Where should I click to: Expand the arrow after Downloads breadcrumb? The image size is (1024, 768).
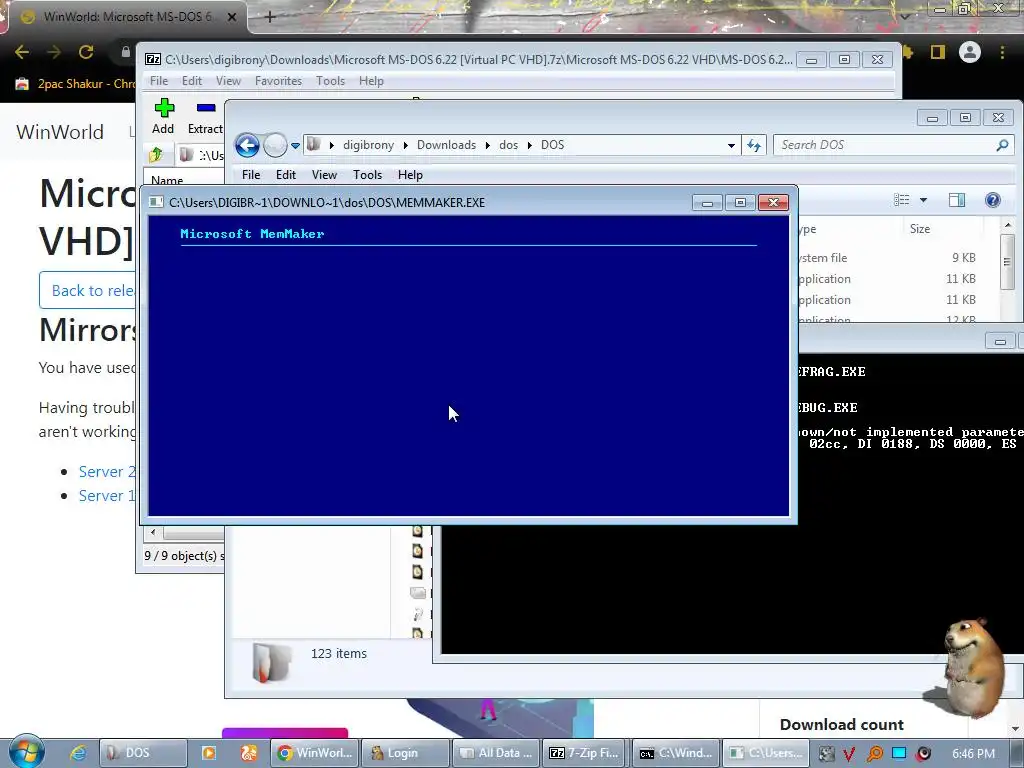pyautogui.click(x=488, y=145)
